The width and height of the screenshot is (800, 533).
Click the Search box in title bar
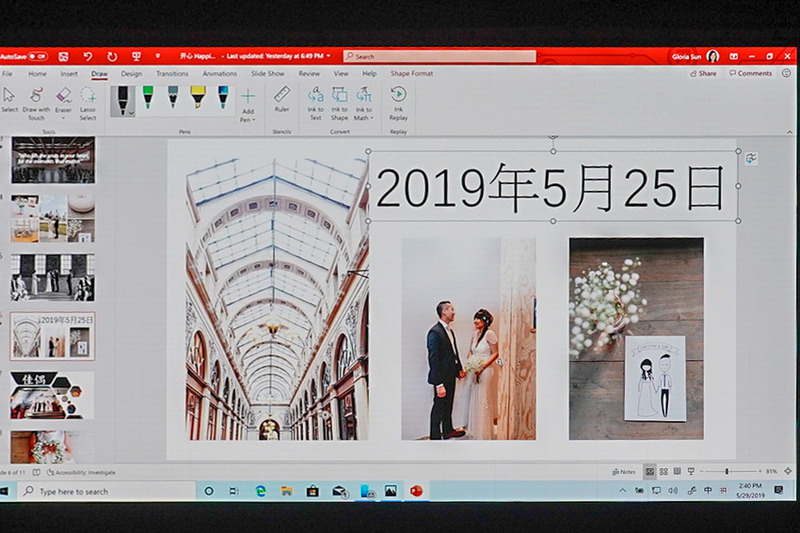point(439,56)
